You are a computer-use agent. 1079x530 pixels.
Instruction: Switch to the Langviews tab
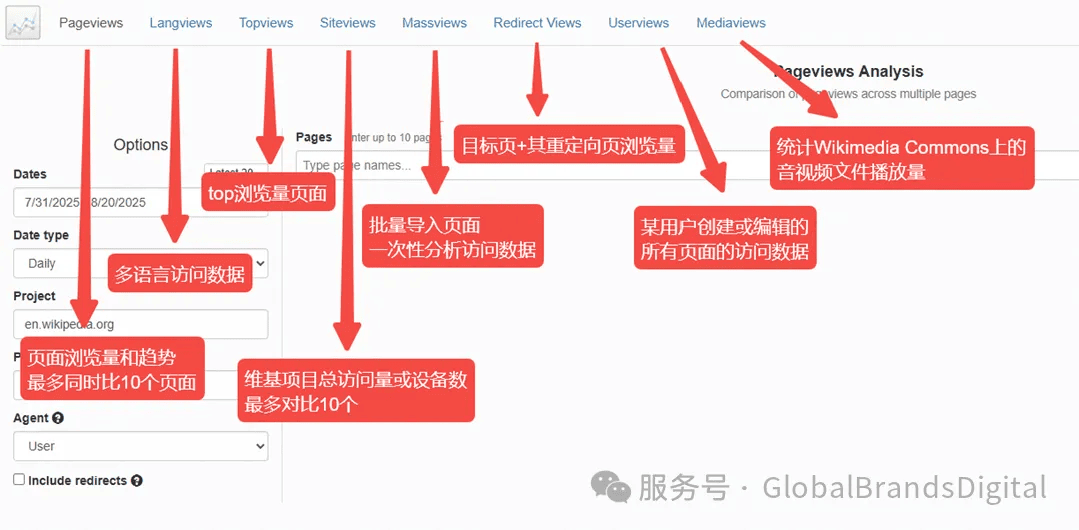(x=181, y=23)
